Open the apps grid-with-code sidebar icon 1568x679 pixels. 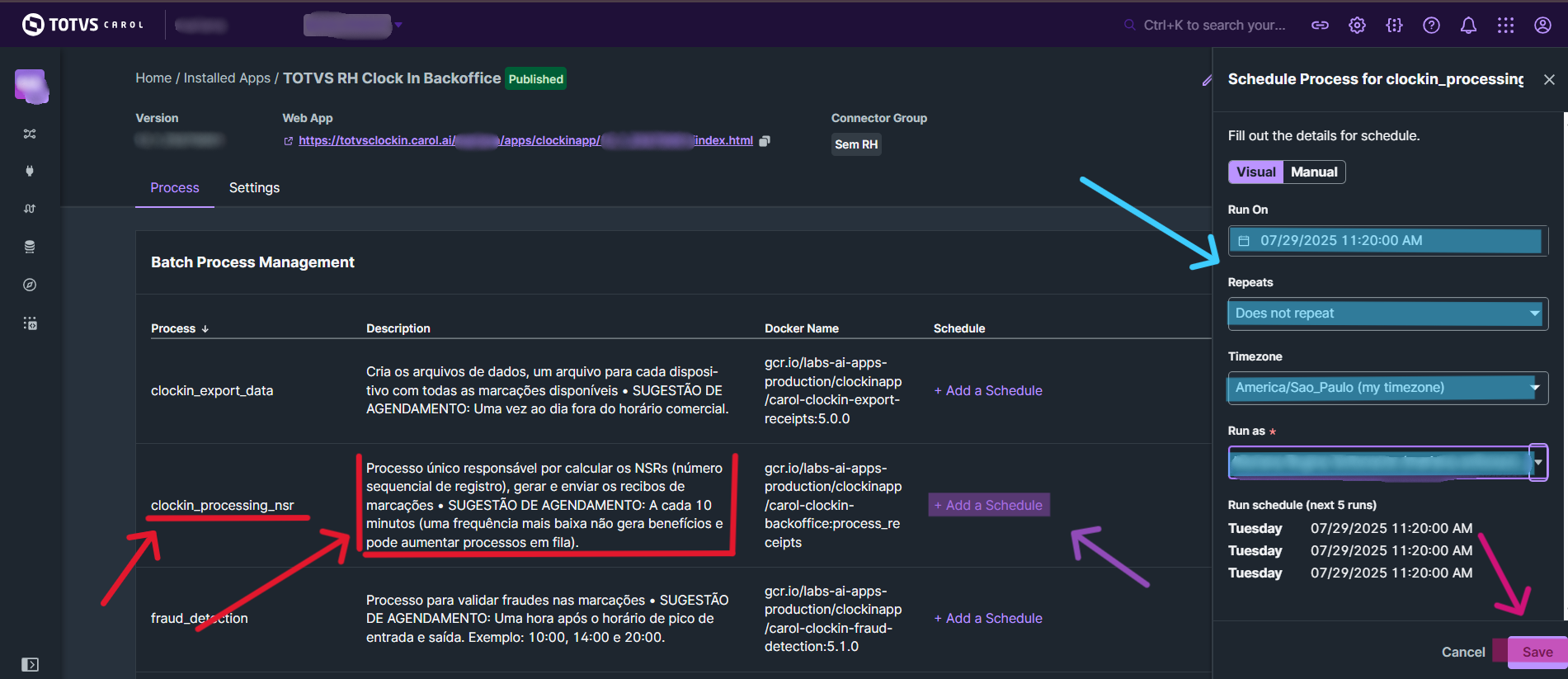point(30,323)
